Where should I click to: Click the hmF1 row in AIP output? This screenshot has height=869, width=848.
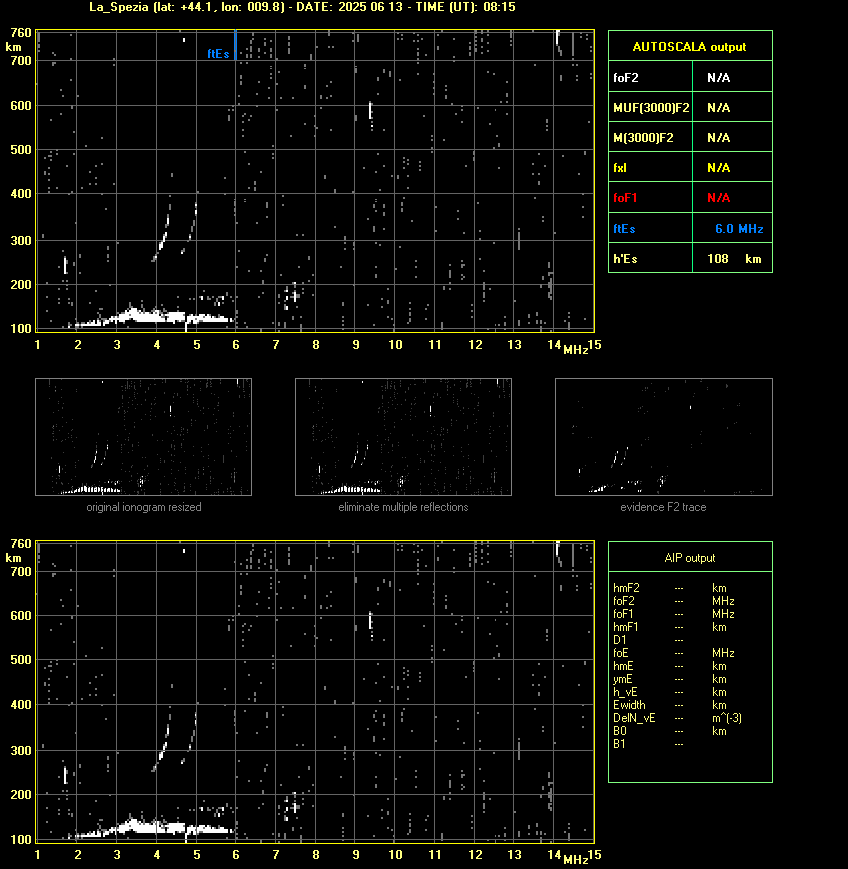point(670,627)
